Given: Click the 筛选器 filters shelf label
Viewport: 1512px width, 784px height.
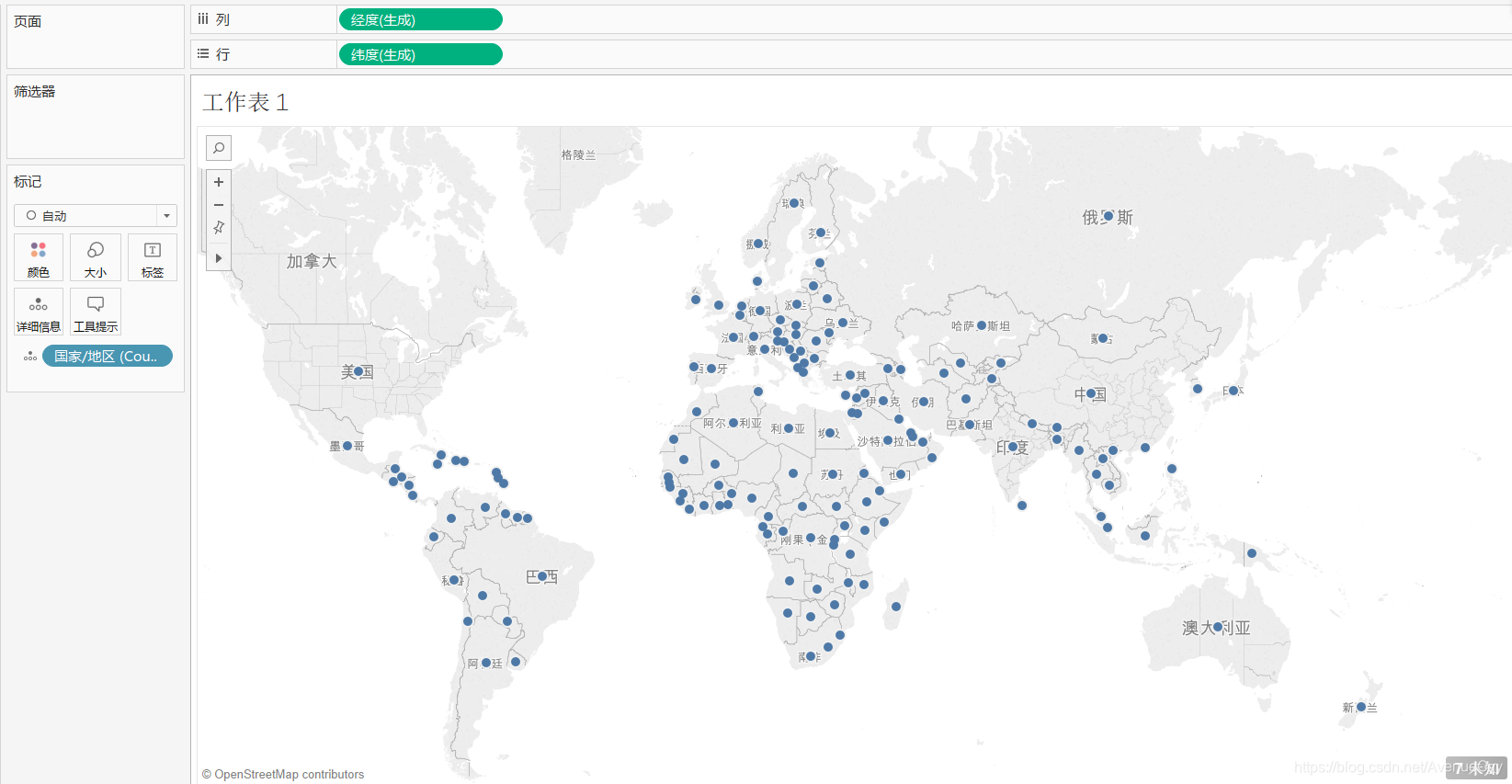Looking at the screenshot, I should (35, 91).
